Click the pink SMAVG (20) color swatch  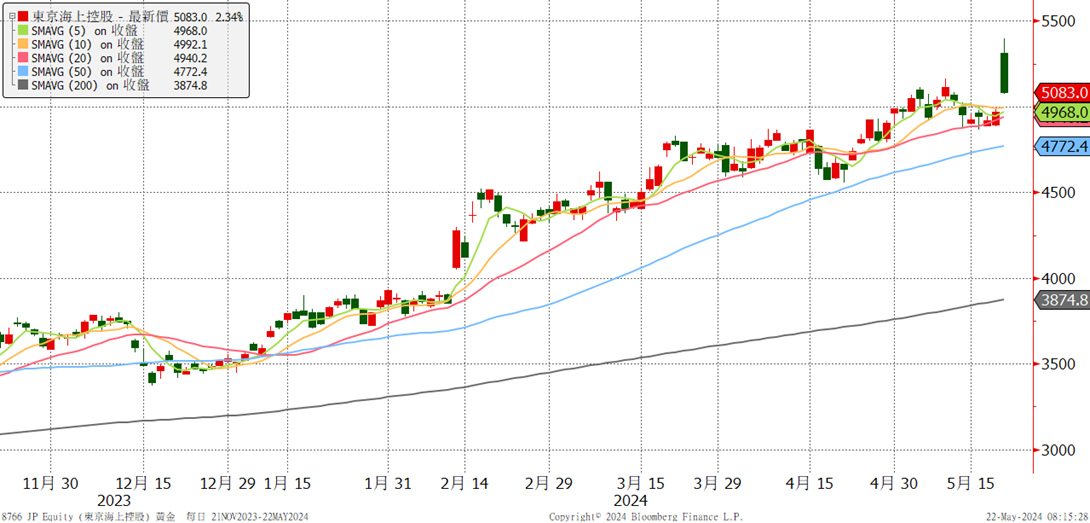(x=23, y=58)
